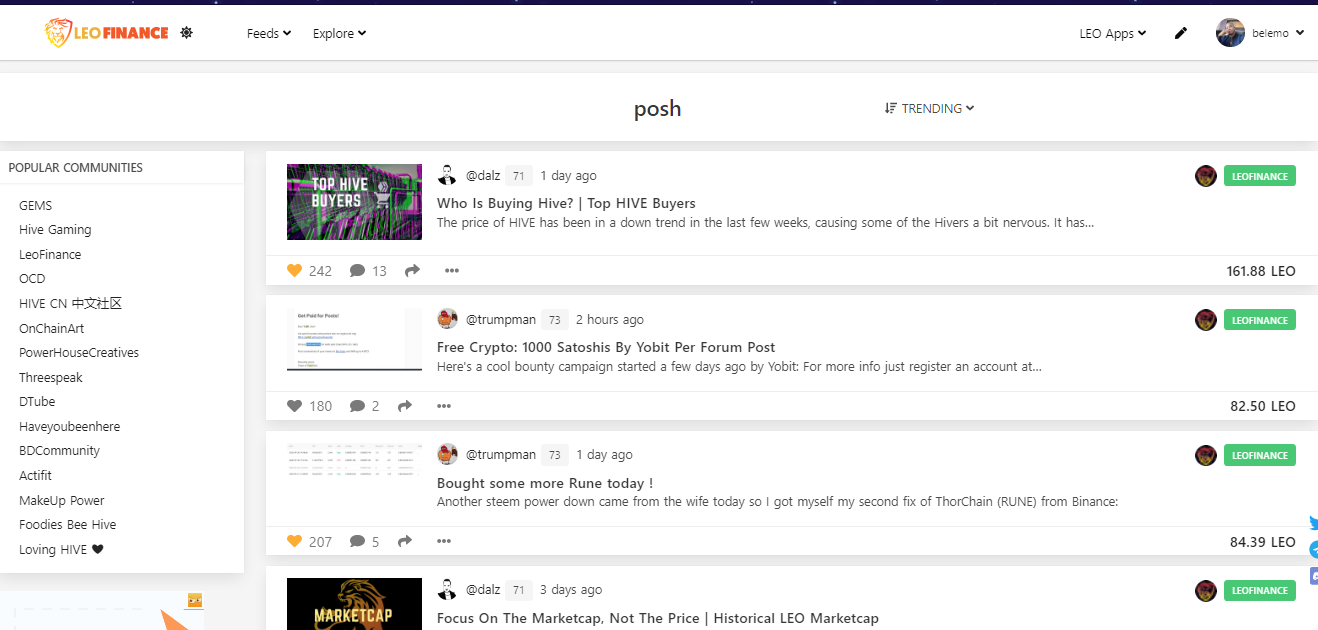Image resolution: width=1318 pixels, height=630 pixels.
Task: Share via the Twitter icon
Action: pyautogui.click(x=1313, y=524)
